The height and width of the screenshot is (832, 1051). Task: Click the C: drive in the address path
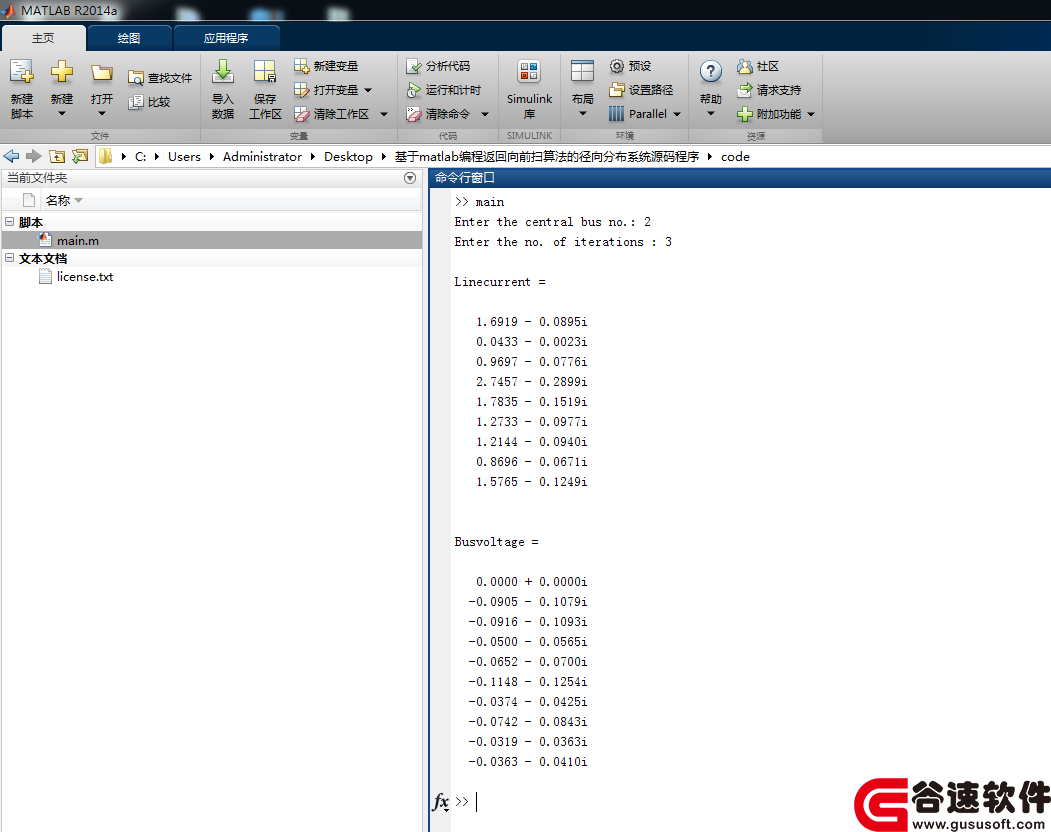coord(140,156)
